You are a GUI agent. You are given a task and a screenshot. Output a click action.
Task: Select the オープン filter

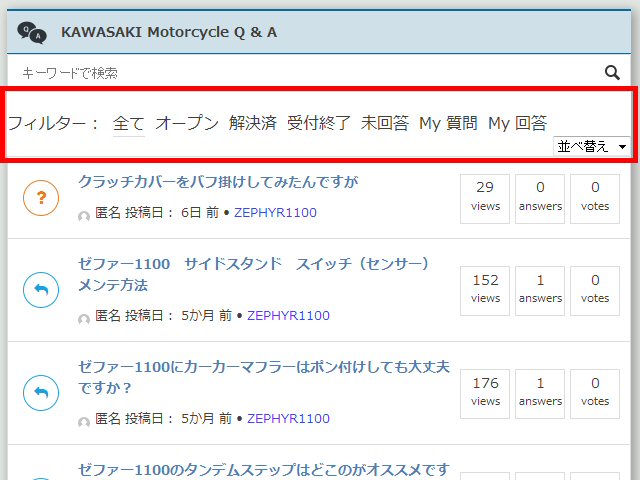pos(187,123)
